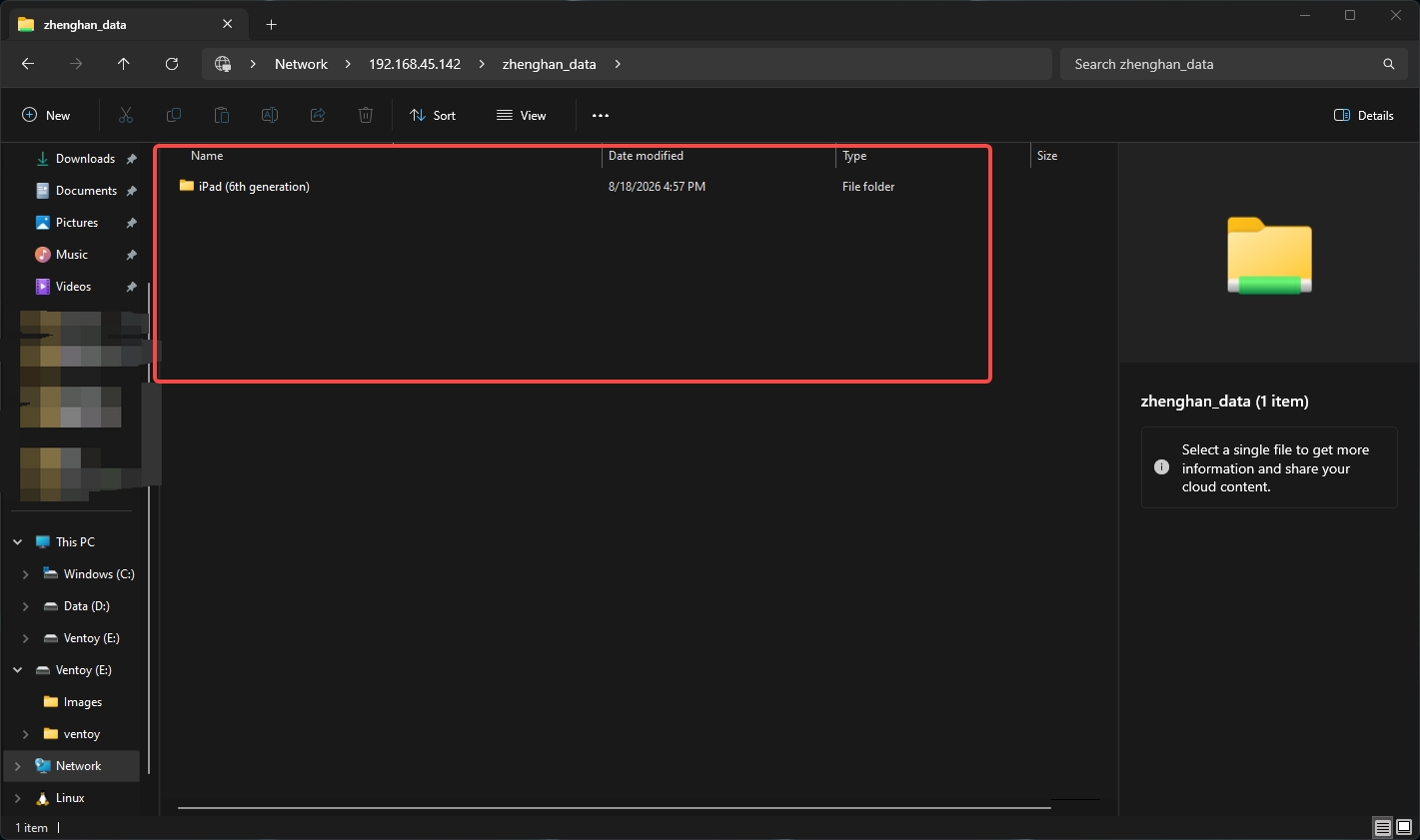The height and width of the screenshot is (840, 1420).
Task: Open Music in the sidebar
Action: (72, 255)
